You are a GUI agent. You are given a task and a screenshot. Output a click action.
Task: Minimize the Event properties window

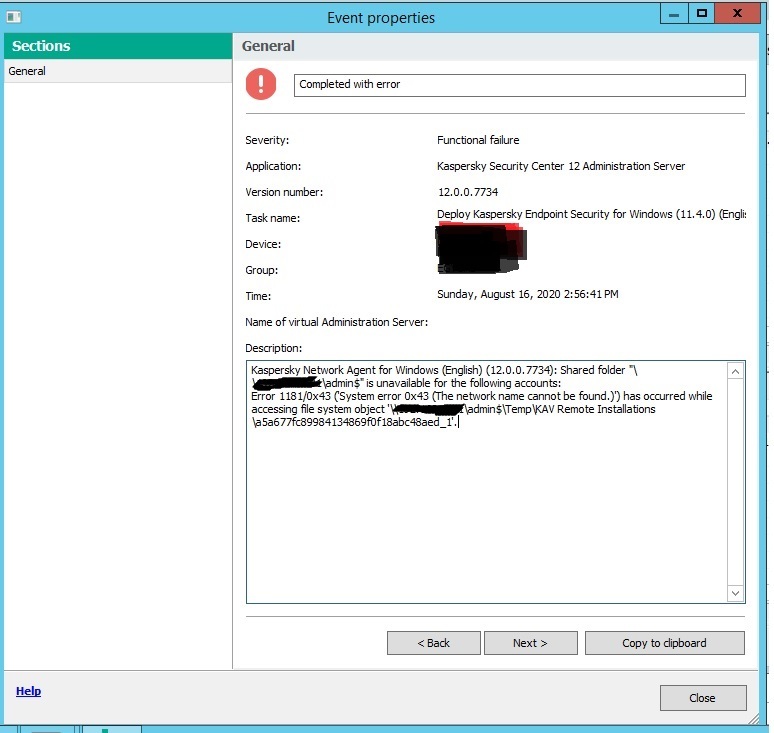click(674, 14)
